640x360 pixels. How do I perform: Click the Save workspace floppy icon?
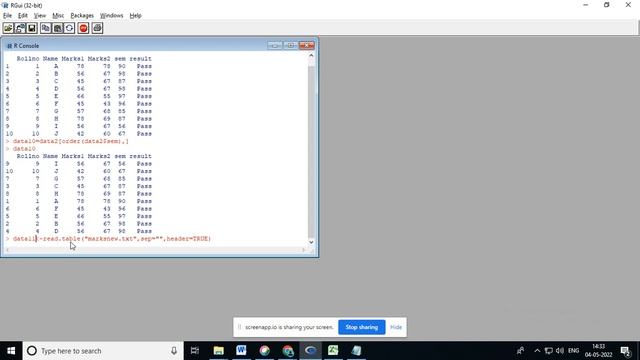point(32,28)
